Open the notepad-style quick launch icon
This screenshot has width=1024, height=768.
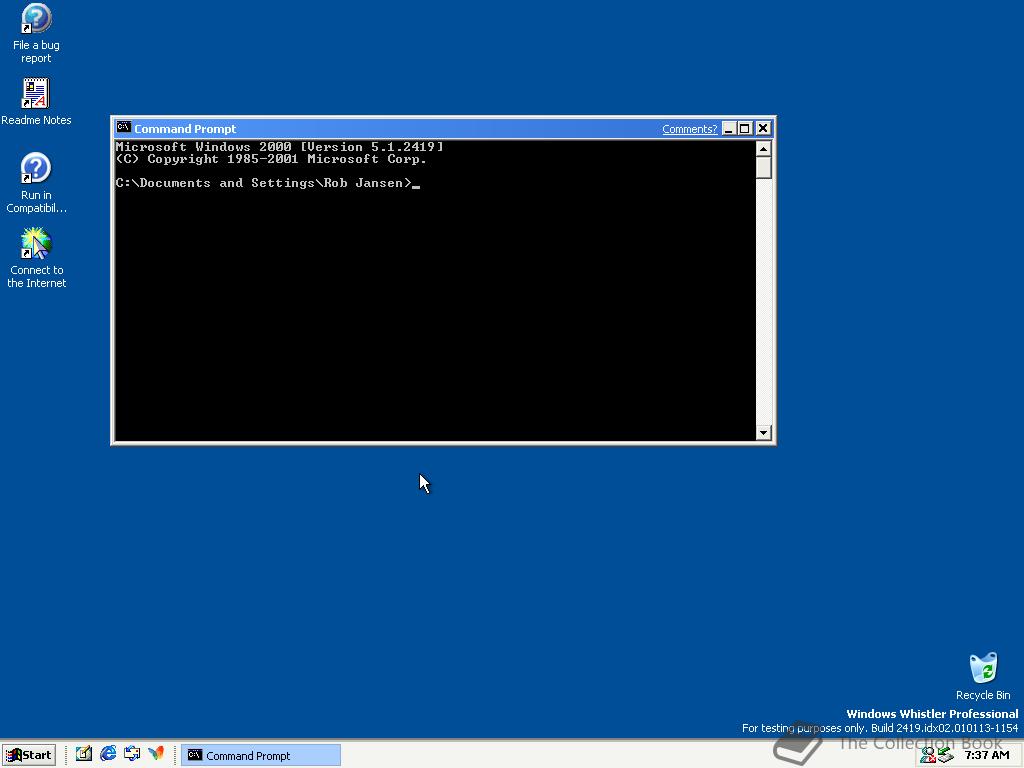84,754
